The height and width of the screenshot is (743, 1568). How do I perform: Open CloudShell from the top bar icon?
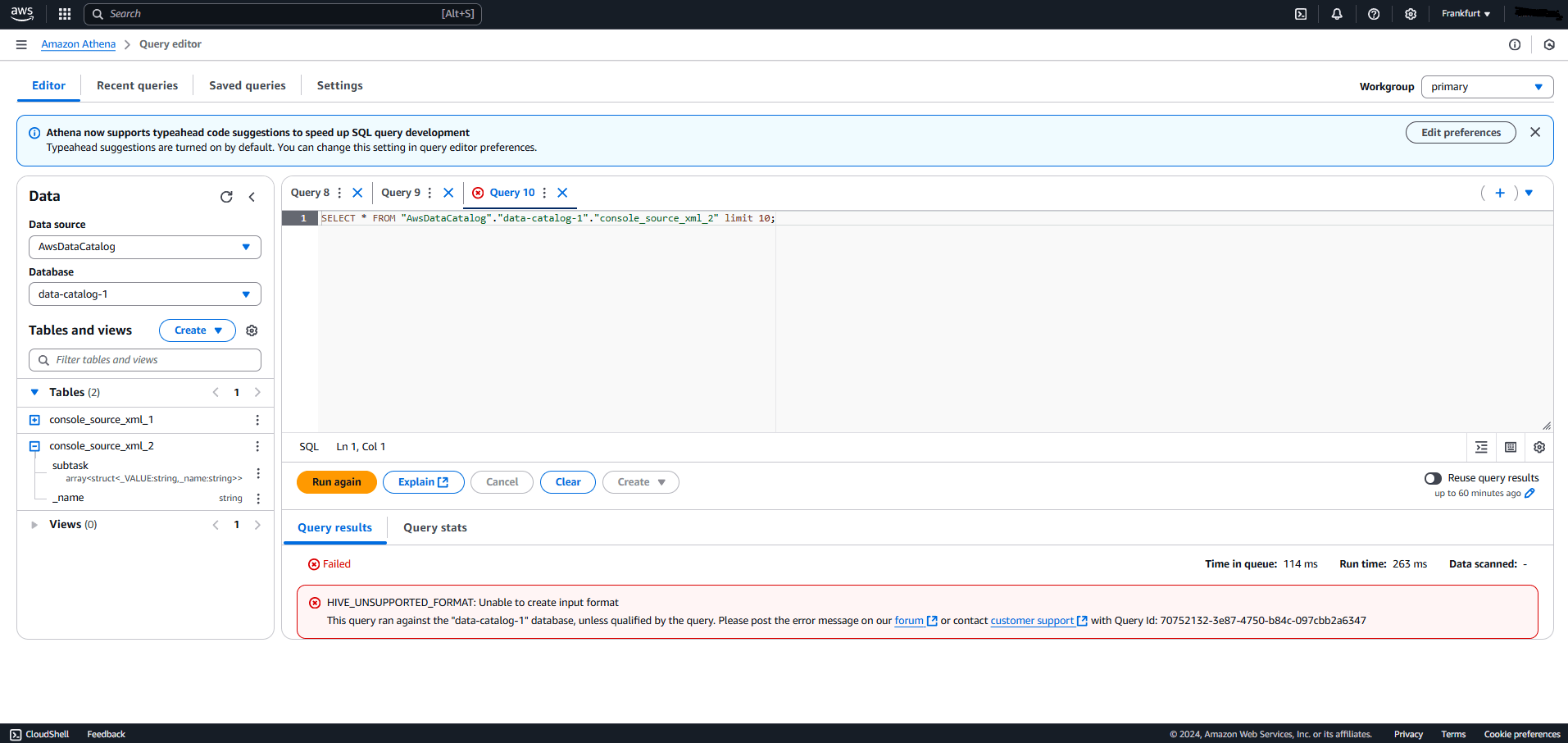click(1301, 14)
